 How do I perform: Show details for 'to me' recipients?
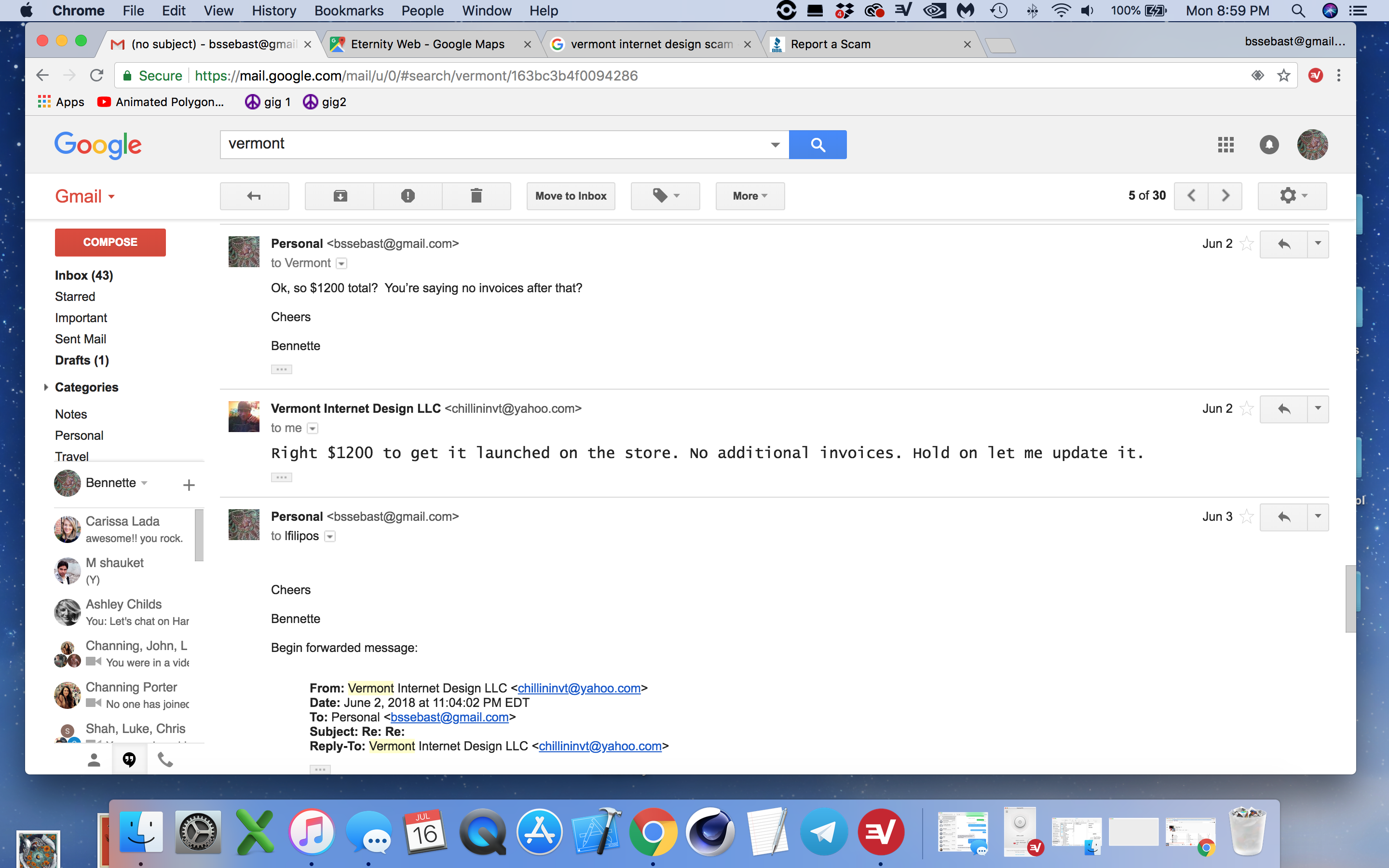[312, 428]
